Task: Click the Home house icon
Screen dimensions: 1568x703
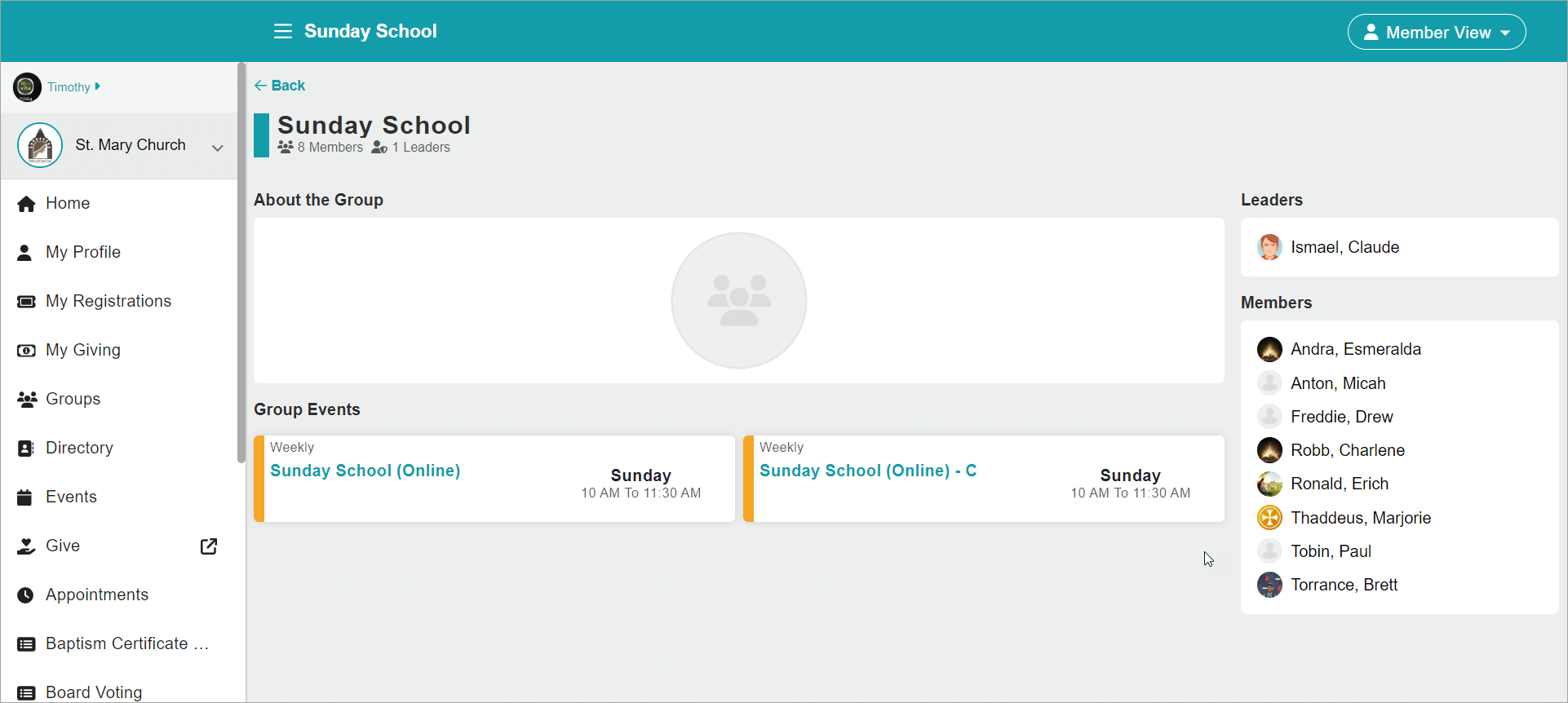Action: pyautogui.click(x=26, y=203)
